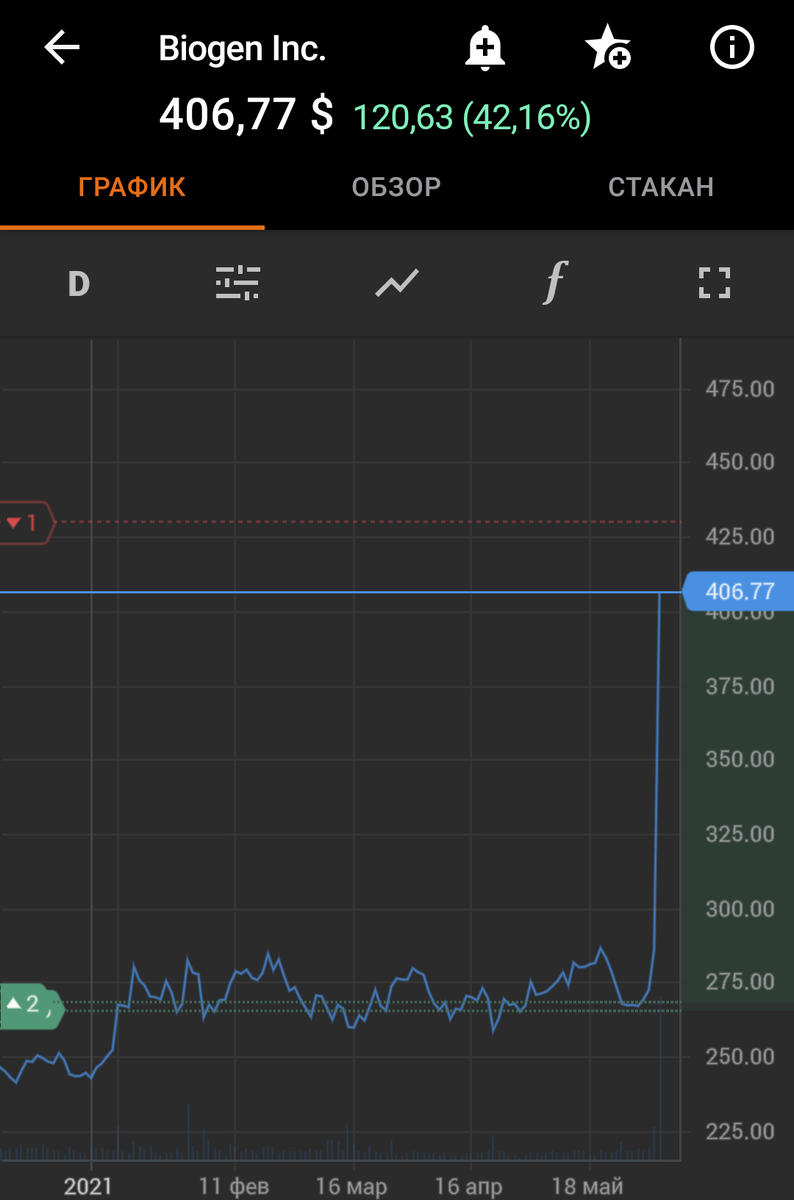Tap 250.00 on price axis
This screenshot has height=1200, width=794.
point(740,1057)
